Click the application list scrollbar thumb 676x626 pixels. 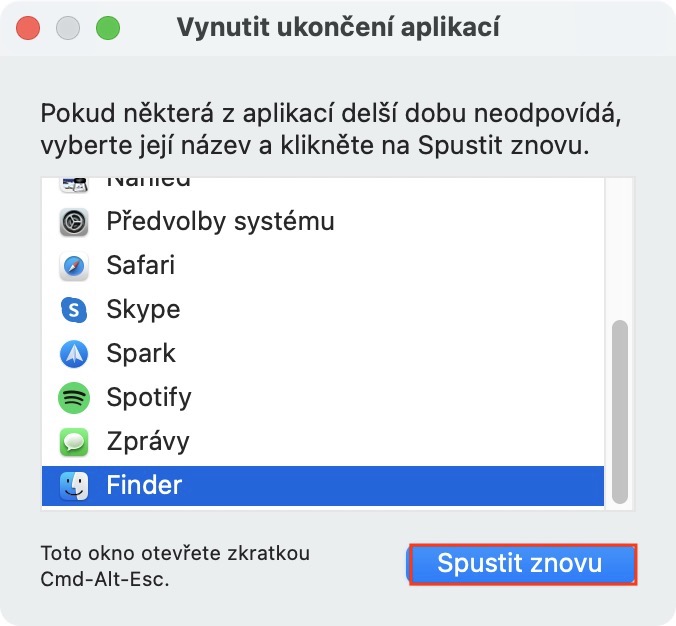click(620, 410)
